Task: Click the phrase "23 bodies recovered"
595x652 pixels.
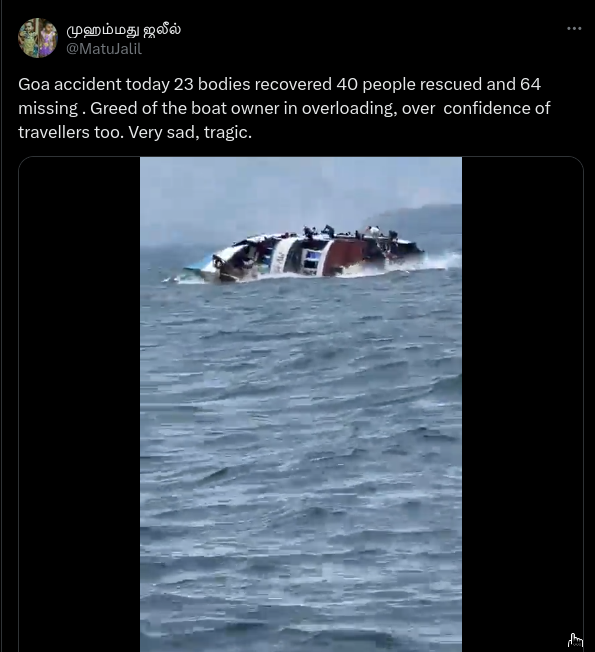Action: (x=254, y=84)
